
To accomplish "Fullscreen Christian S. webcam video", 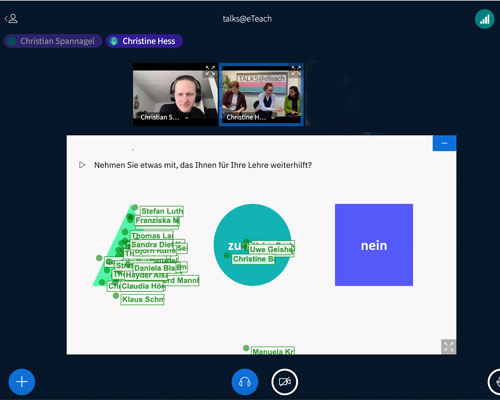I will tap(210, 70).
